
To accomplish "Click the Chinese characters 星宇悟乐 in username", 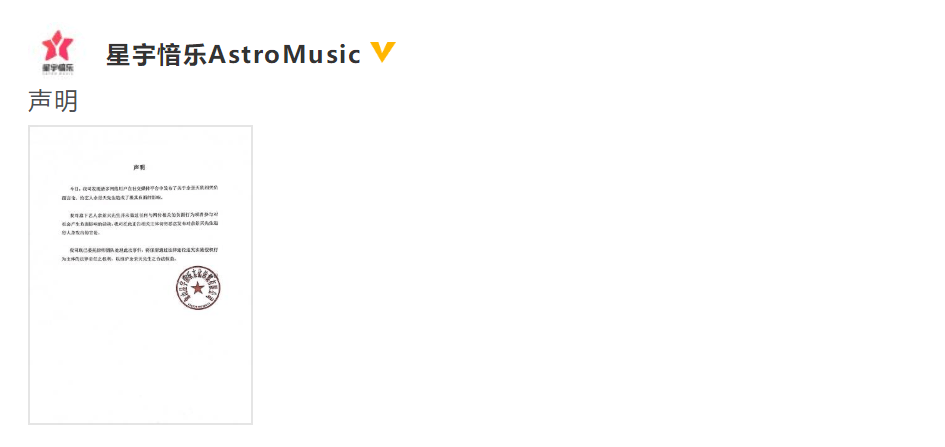I will click(157, 55).
